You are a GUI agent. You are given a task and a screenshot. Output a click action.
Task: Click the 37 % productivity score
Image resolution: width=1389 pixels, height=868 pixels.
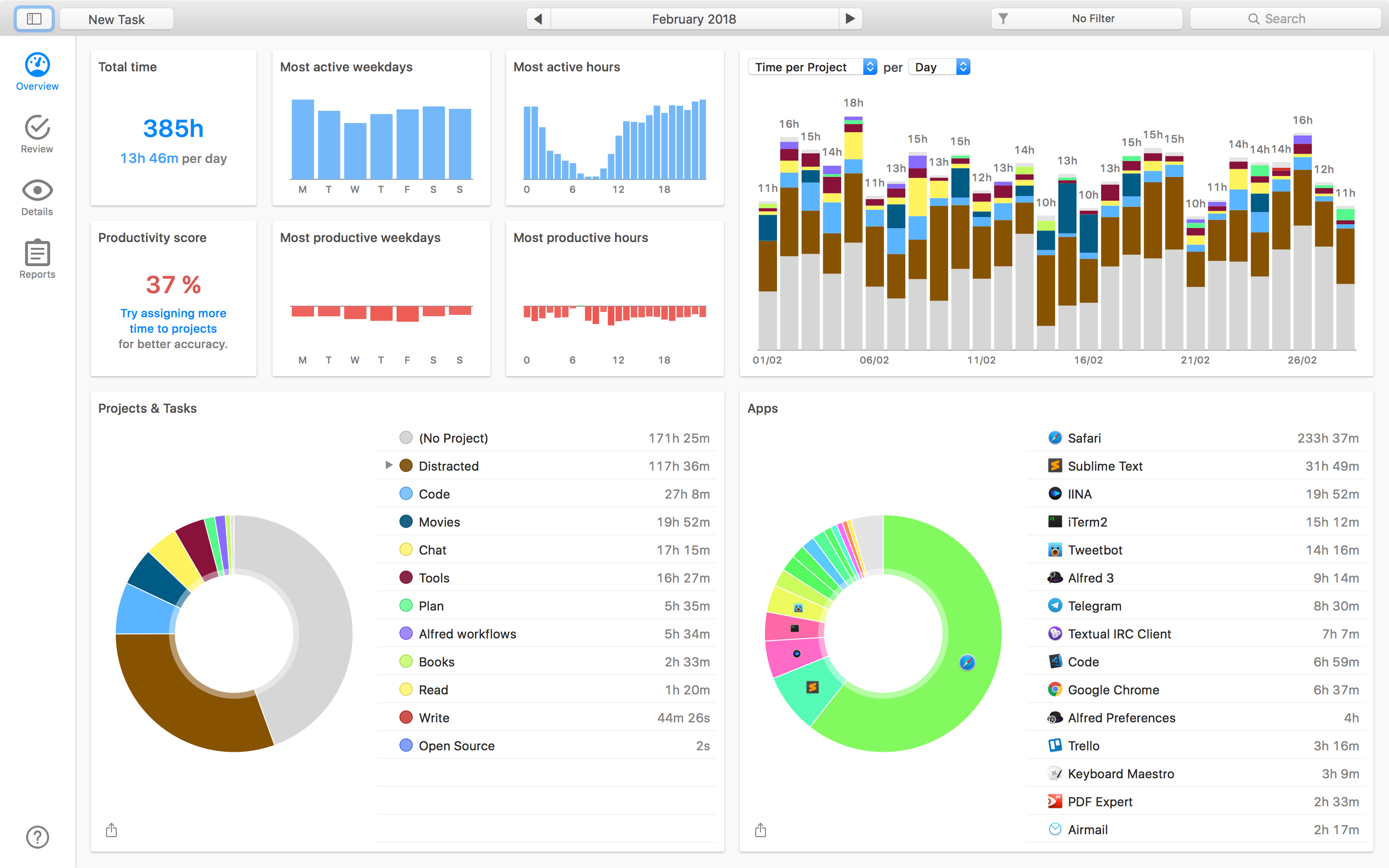[173, 285]
